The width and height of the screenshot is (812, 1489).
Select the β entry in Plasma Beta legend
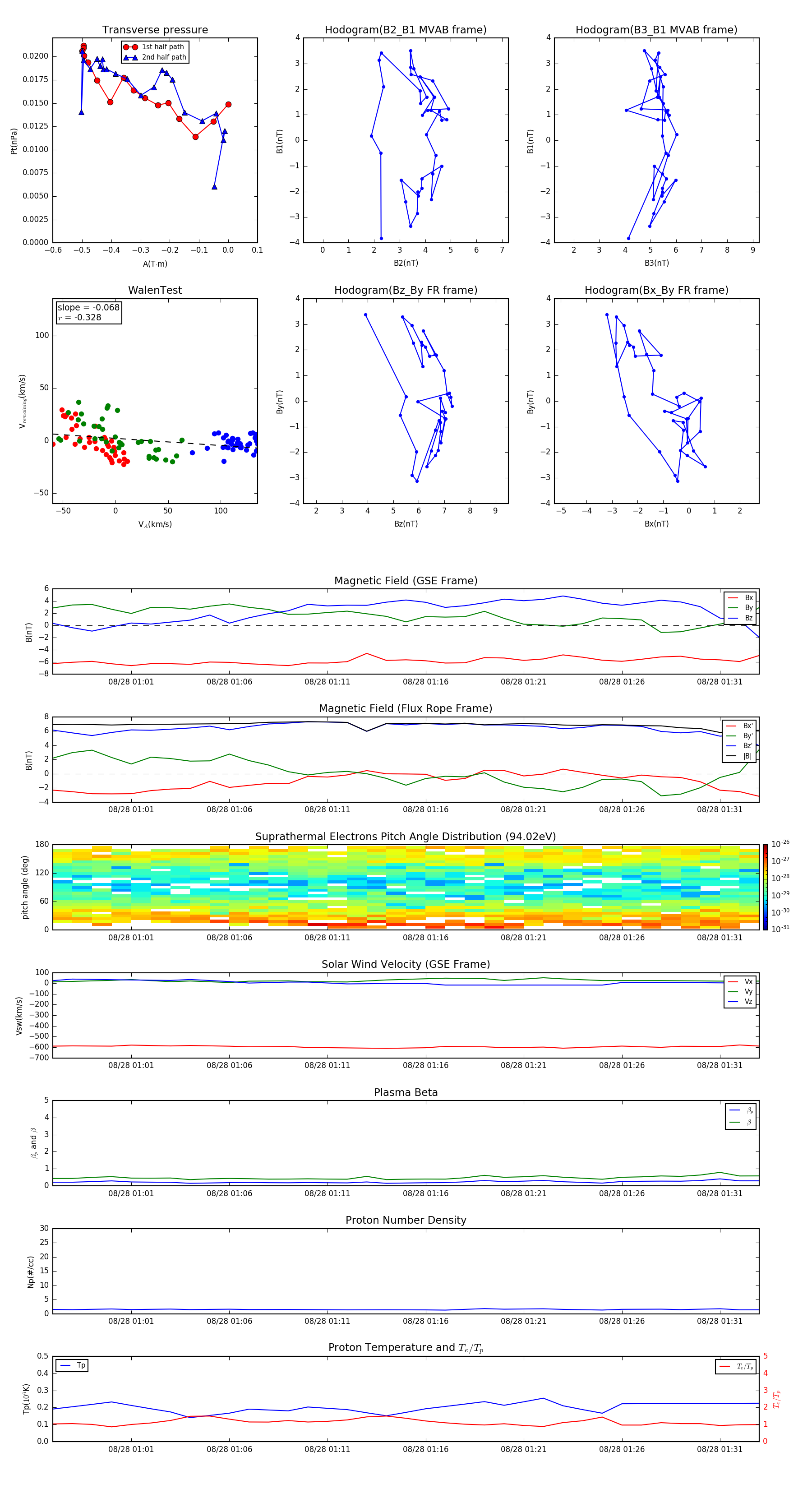click(742, 1123)
